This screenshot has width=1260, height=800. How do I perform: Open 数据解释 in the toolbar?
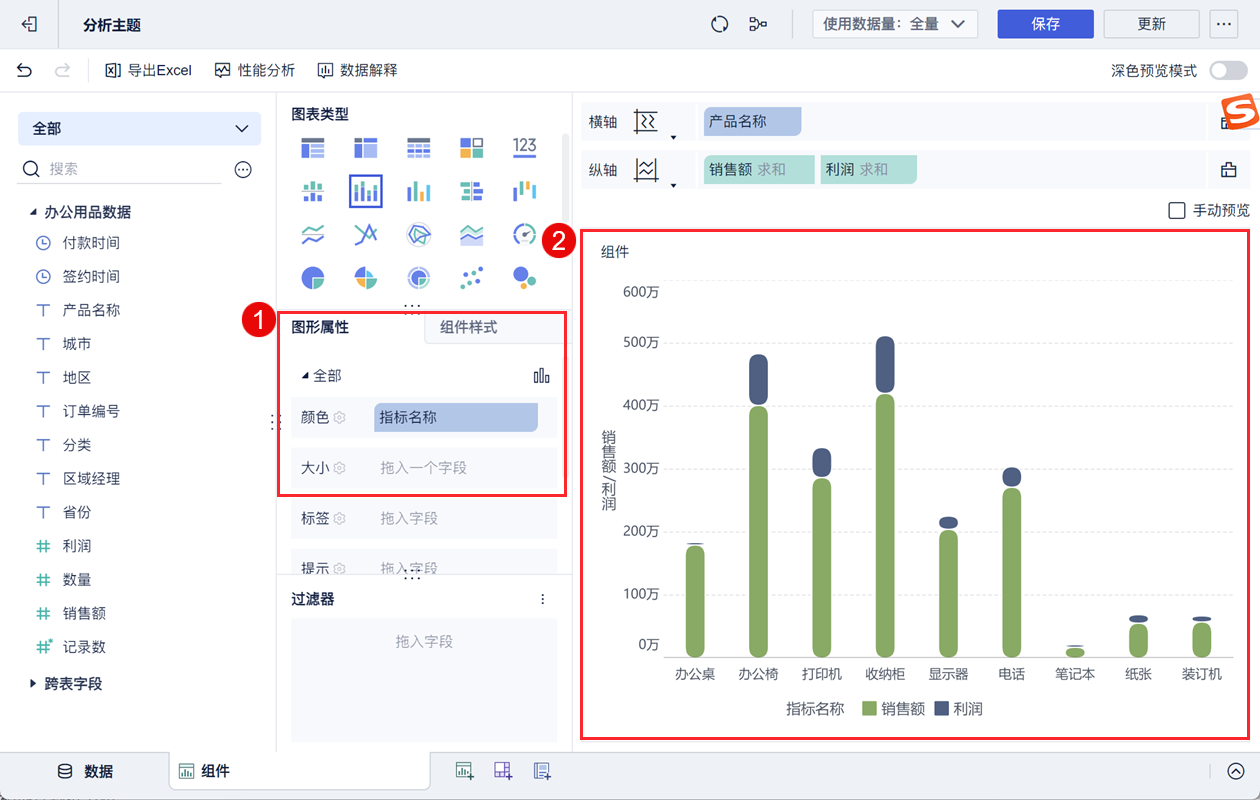358,70
